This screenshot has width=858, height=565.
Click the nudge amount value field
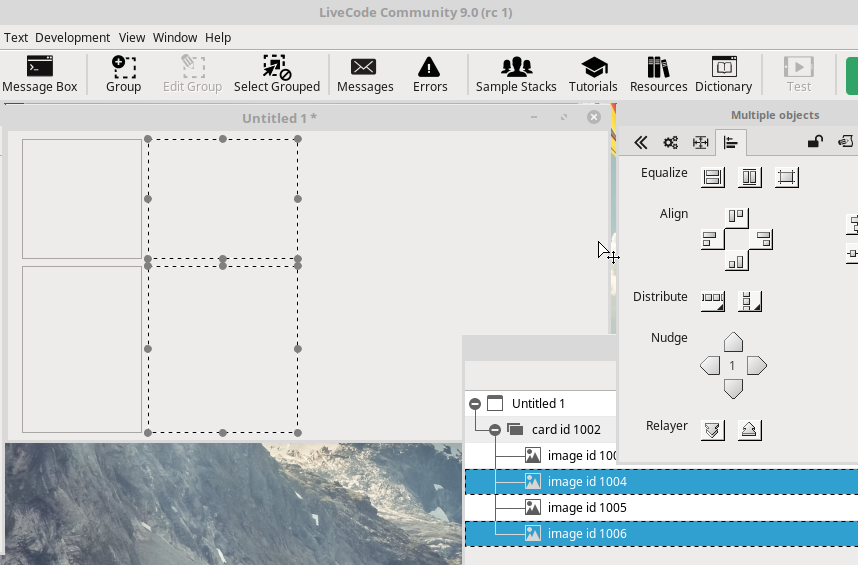click(x=733, y=366)
